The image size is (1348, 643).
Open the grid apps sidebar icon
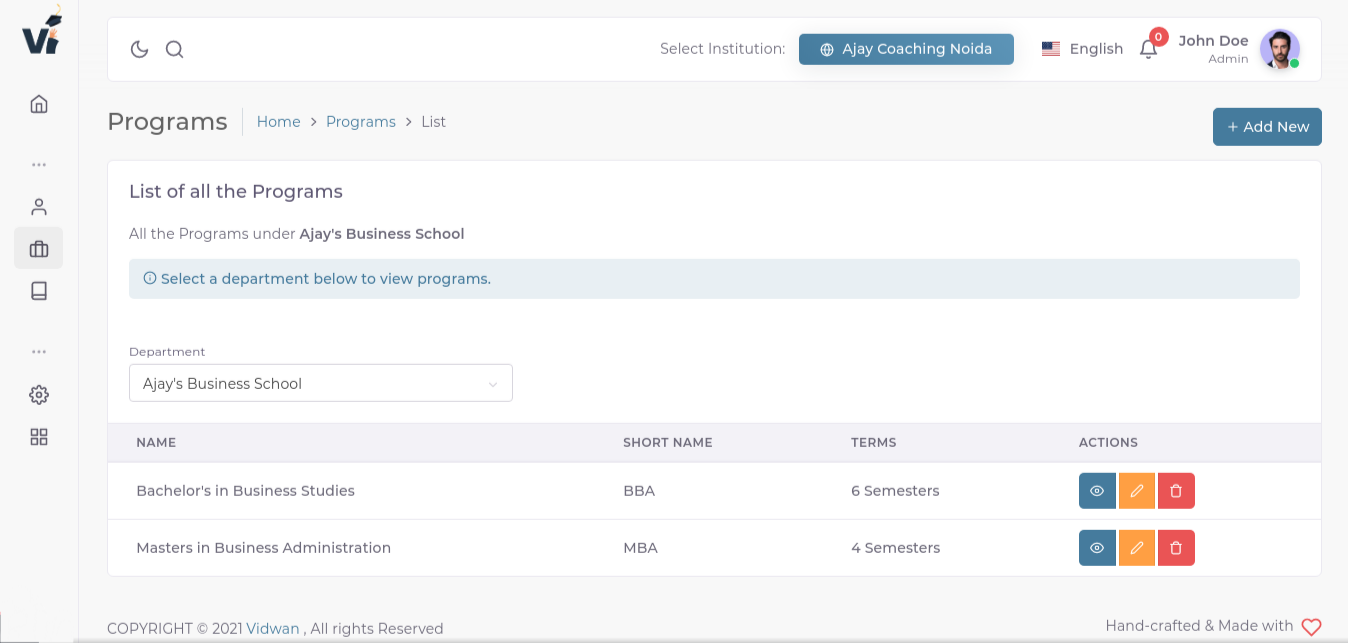click(x=39, y=437)
